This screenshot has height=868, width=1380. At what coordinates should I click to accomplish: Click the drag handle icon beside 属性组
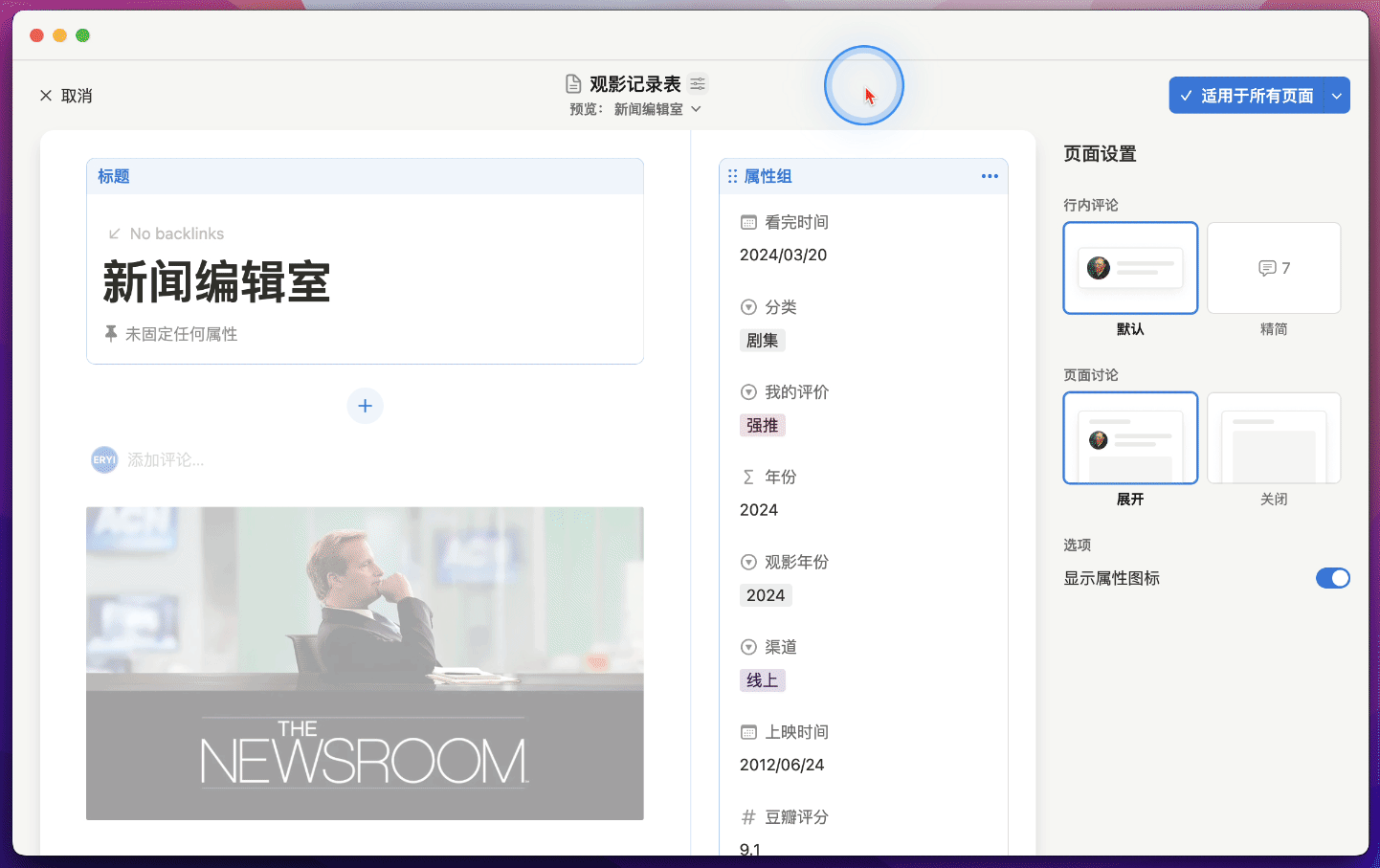[x=732, y=176]
